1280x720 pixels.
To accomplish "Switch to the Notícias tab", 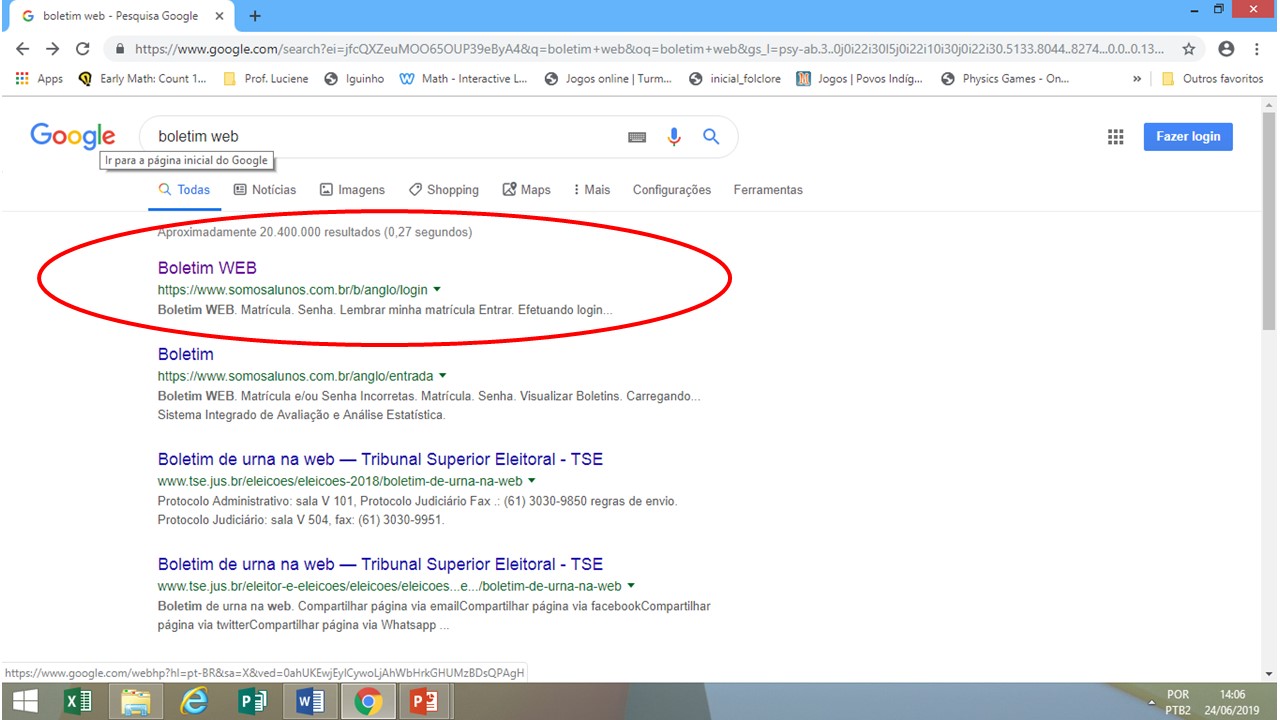I will coord(265,190).
